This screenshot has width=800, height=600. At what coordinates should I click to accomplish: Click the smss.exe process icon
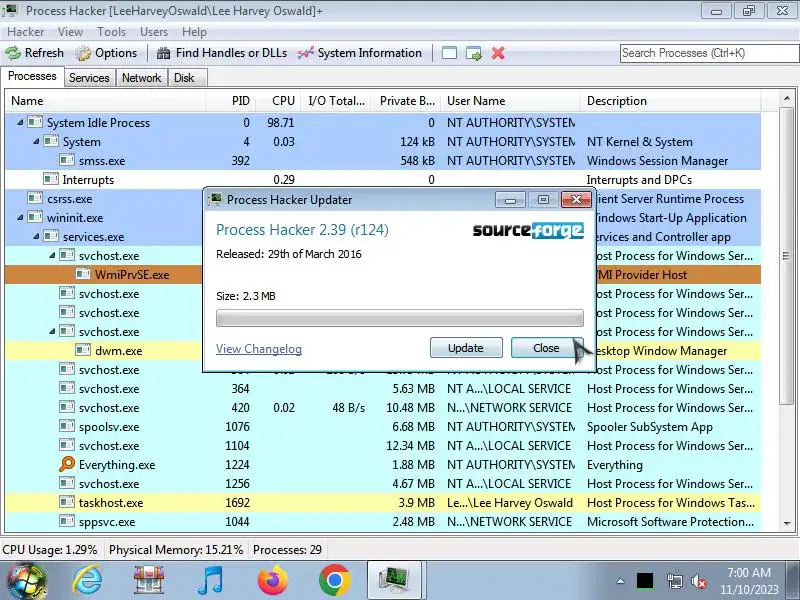[x=67, y=160]
